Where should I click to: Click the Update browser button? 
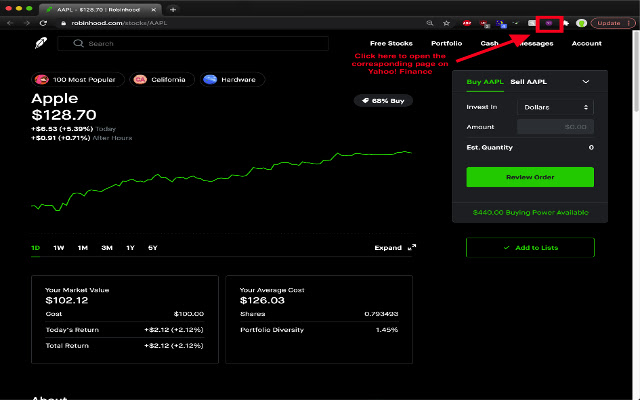[x=612, y=23]
